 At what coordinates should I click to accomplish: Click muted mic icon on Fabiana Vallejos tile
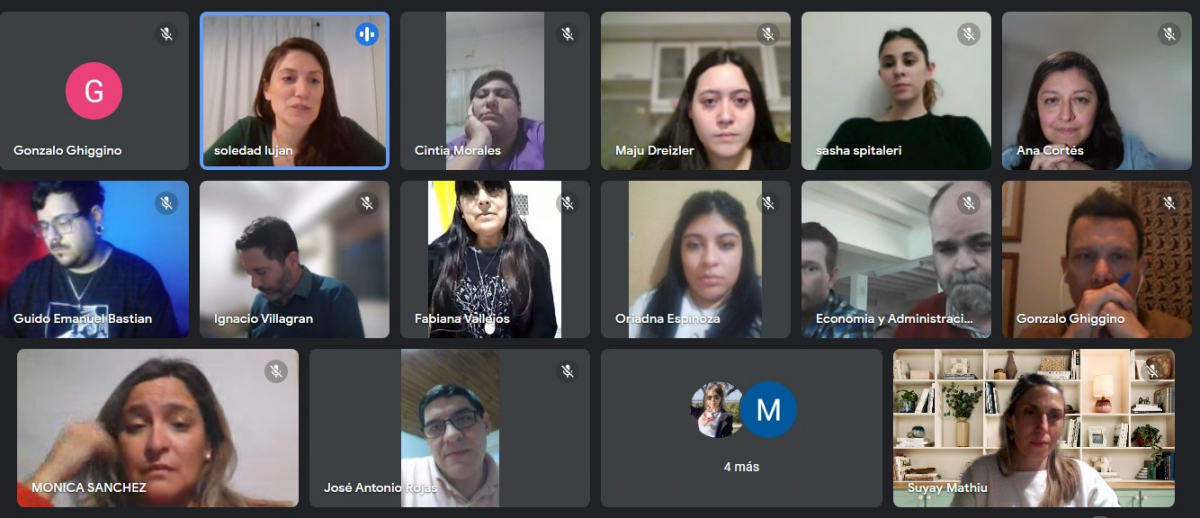(567, 203)
